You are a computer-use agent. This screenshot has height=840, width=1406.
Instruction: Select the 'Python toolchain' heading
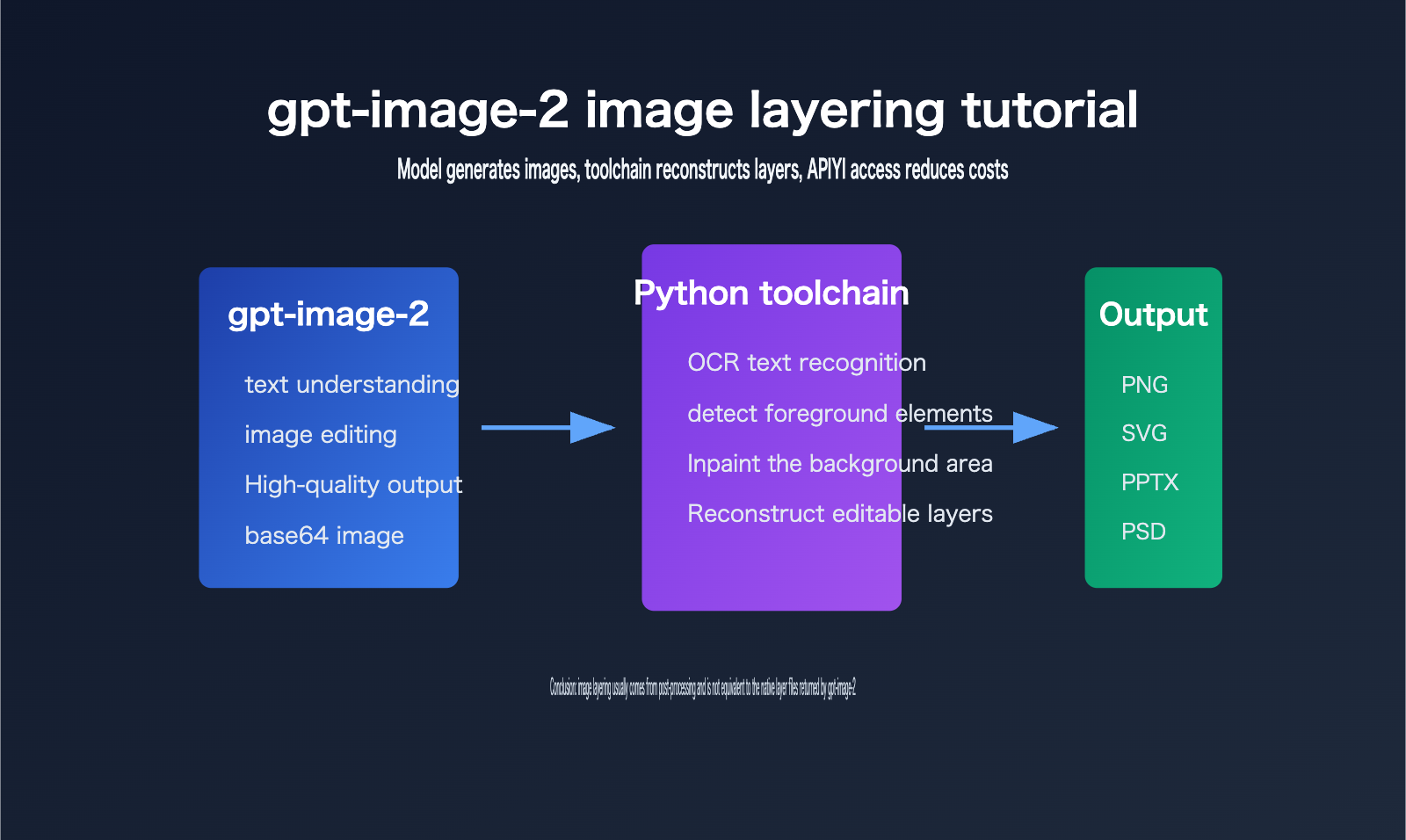(x=772, y=293)
